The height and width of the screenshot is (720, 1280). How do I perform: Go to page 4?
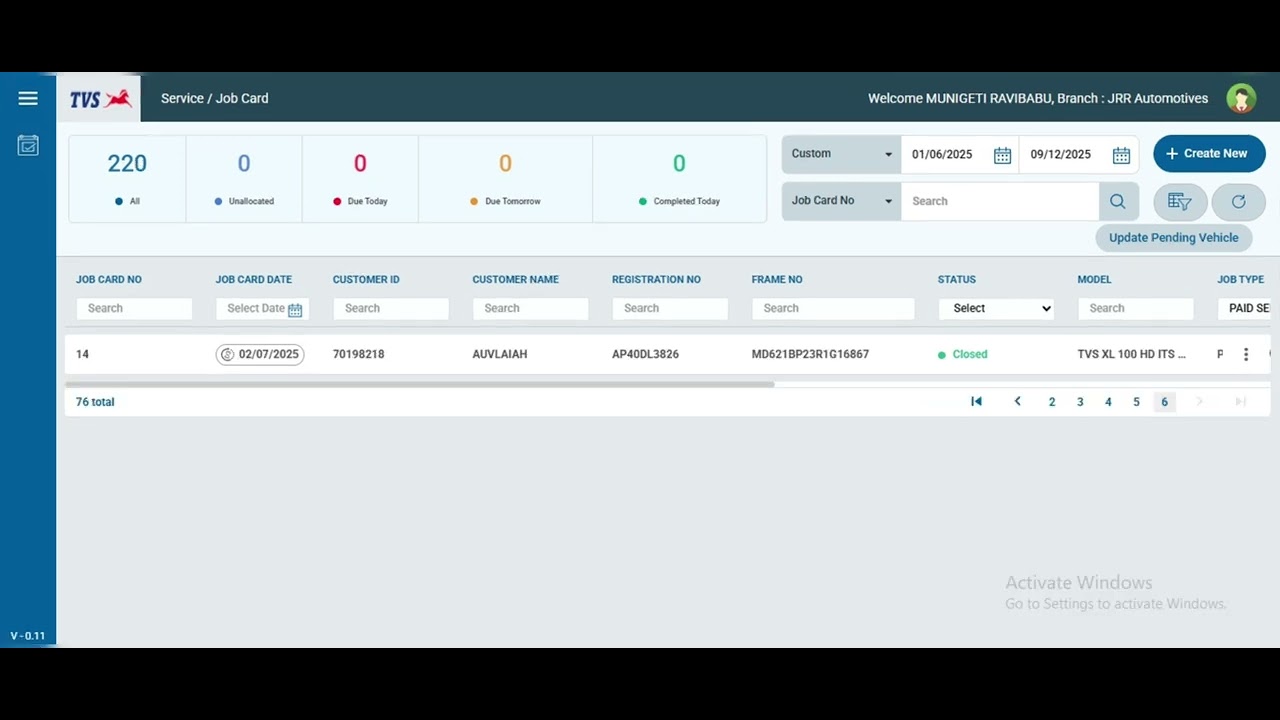(1108, 402)
